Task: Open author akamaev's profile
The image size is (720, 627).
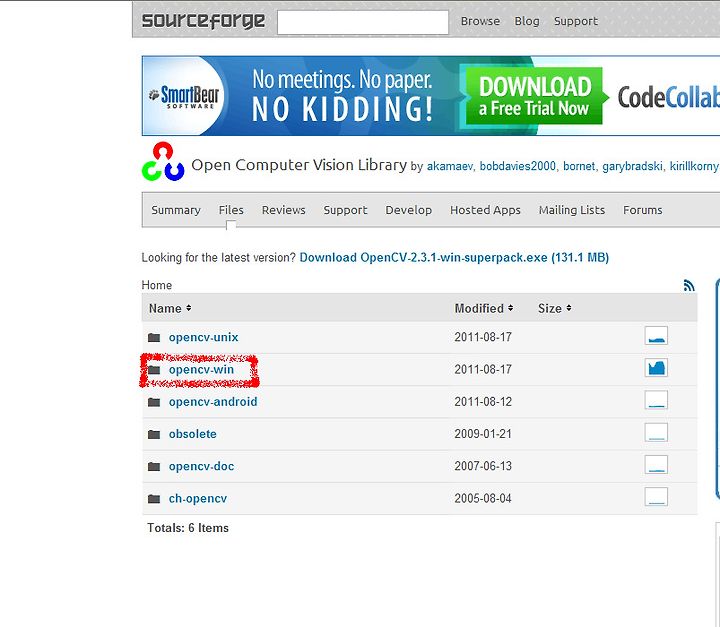Action: tap(450, 166)
